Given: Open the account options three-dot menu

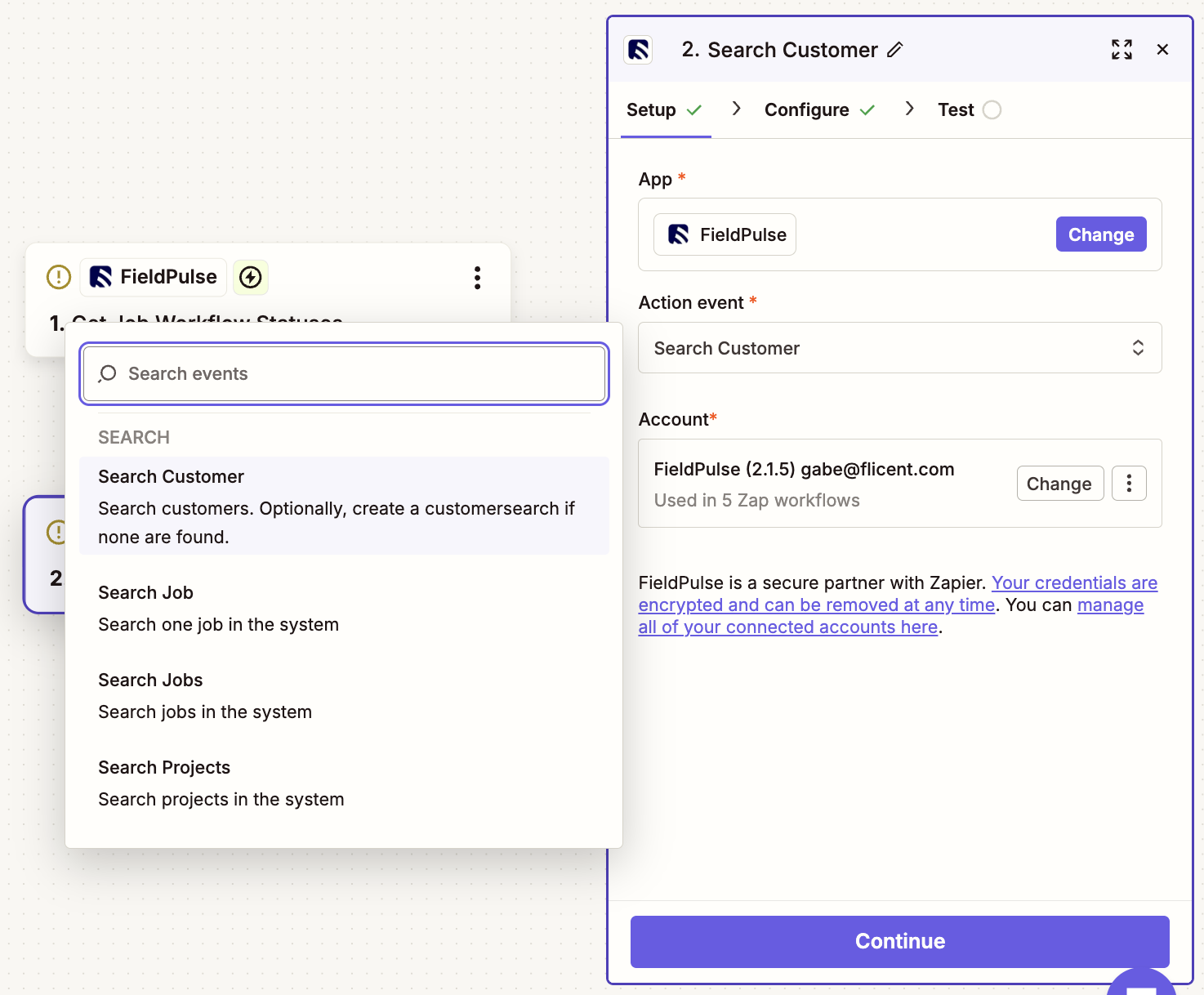Looking at the screenshot, I should [x=1129, y=484].
